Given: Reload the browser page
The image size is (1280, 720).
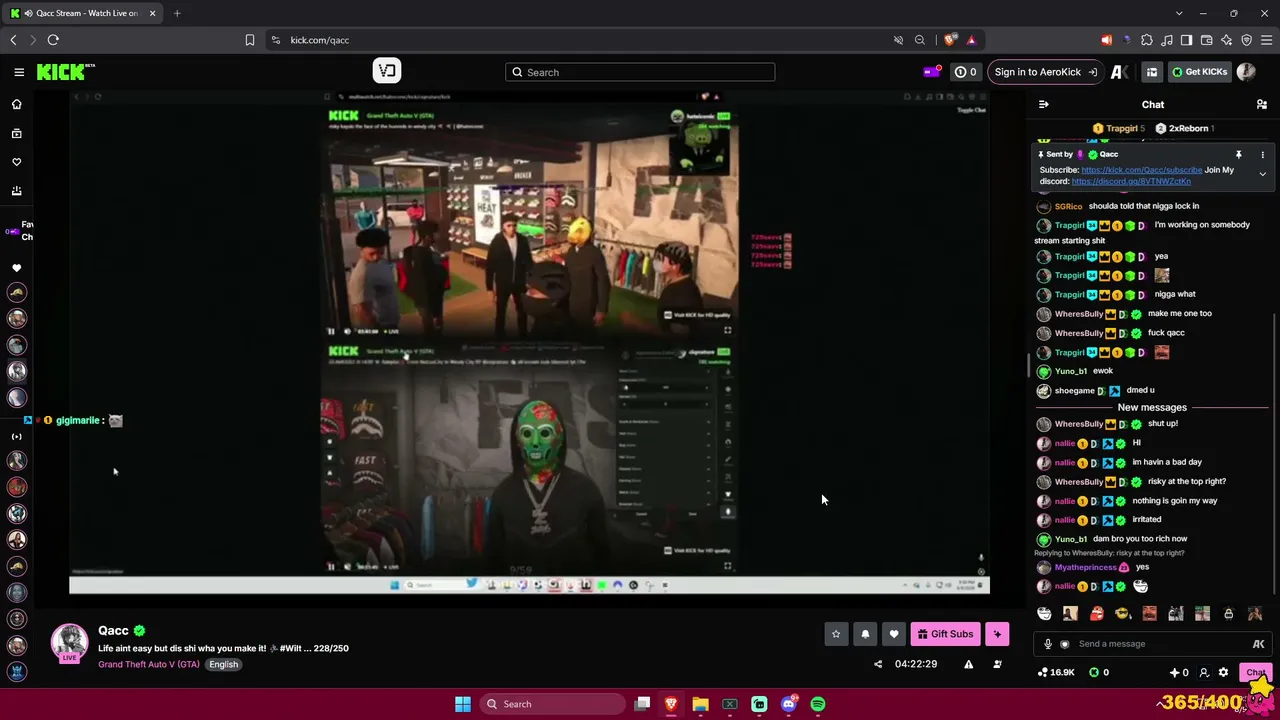Looking at the screenshot, I should (x=53, y=40).
